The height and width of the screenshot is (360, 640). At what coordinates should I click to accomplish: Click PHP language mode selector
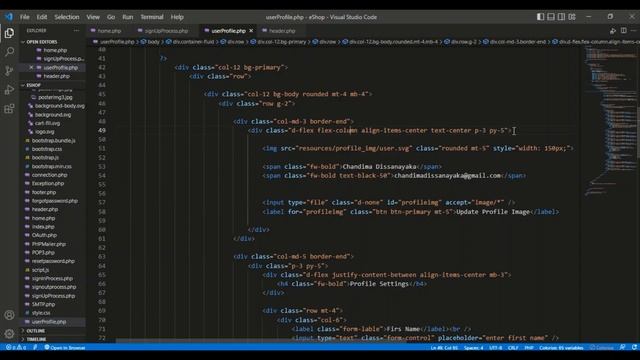[x=529, y=348]
